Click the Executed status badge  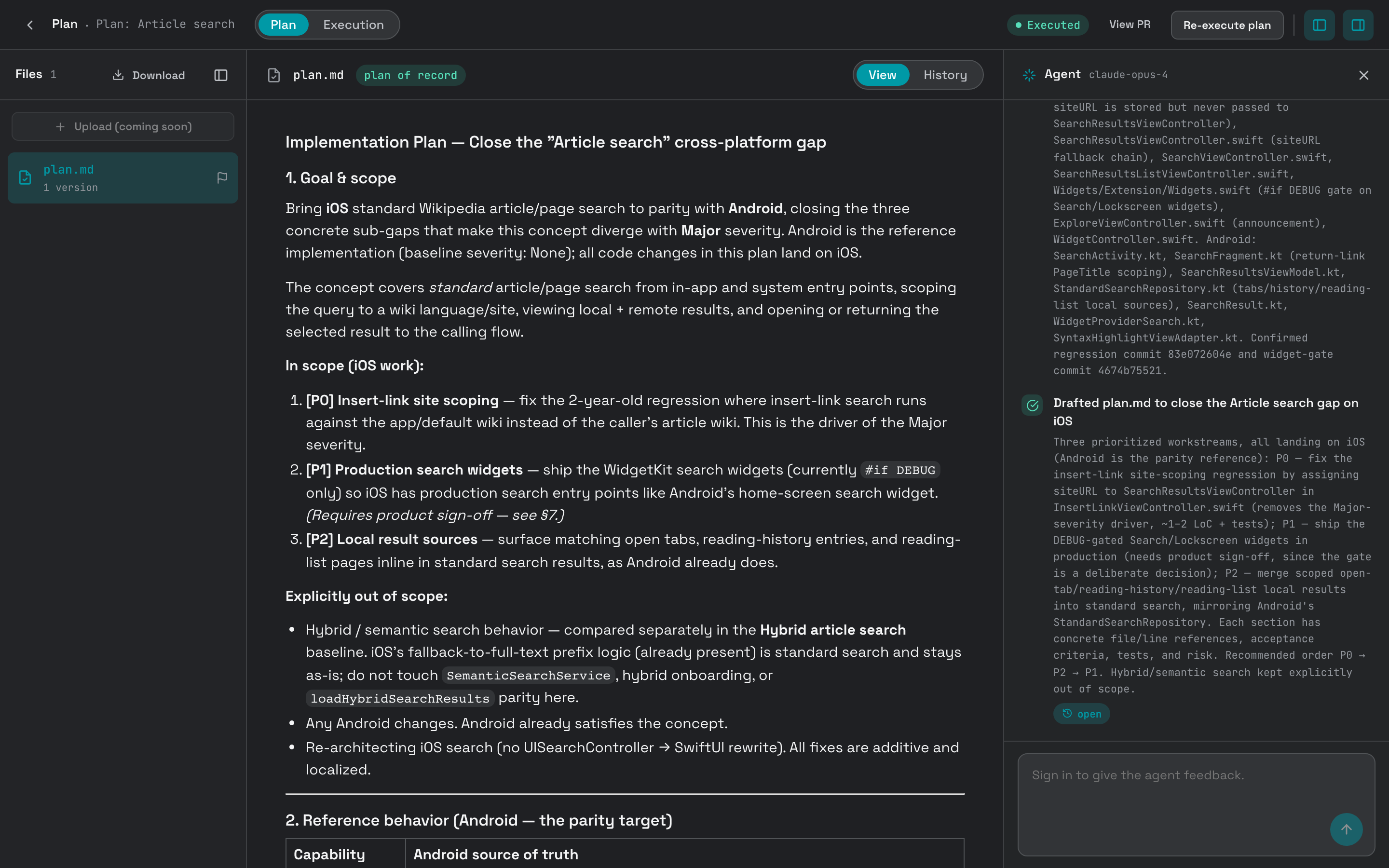(1048, 25)
